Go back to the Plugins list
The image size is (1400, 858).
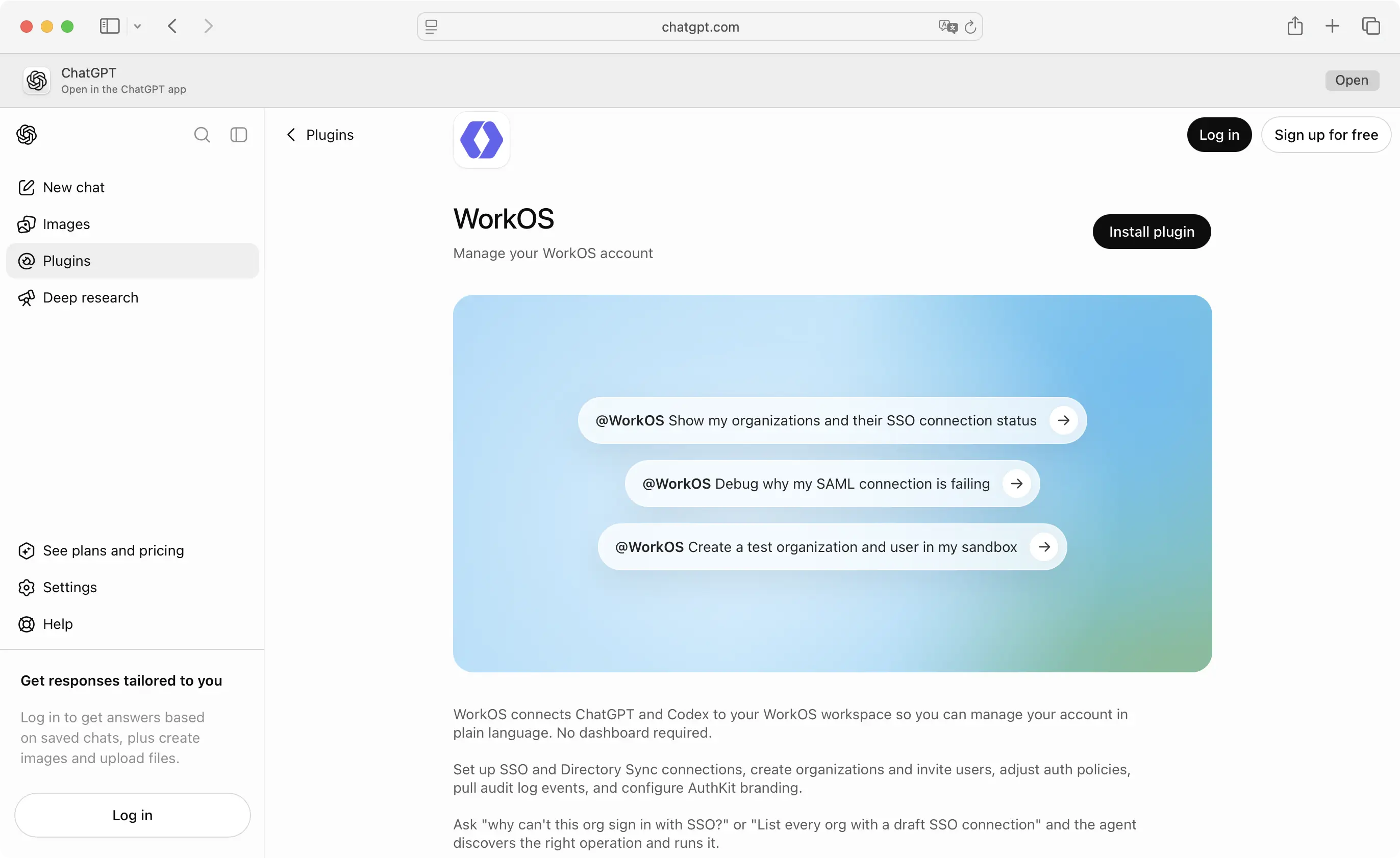tap(320, 135)
